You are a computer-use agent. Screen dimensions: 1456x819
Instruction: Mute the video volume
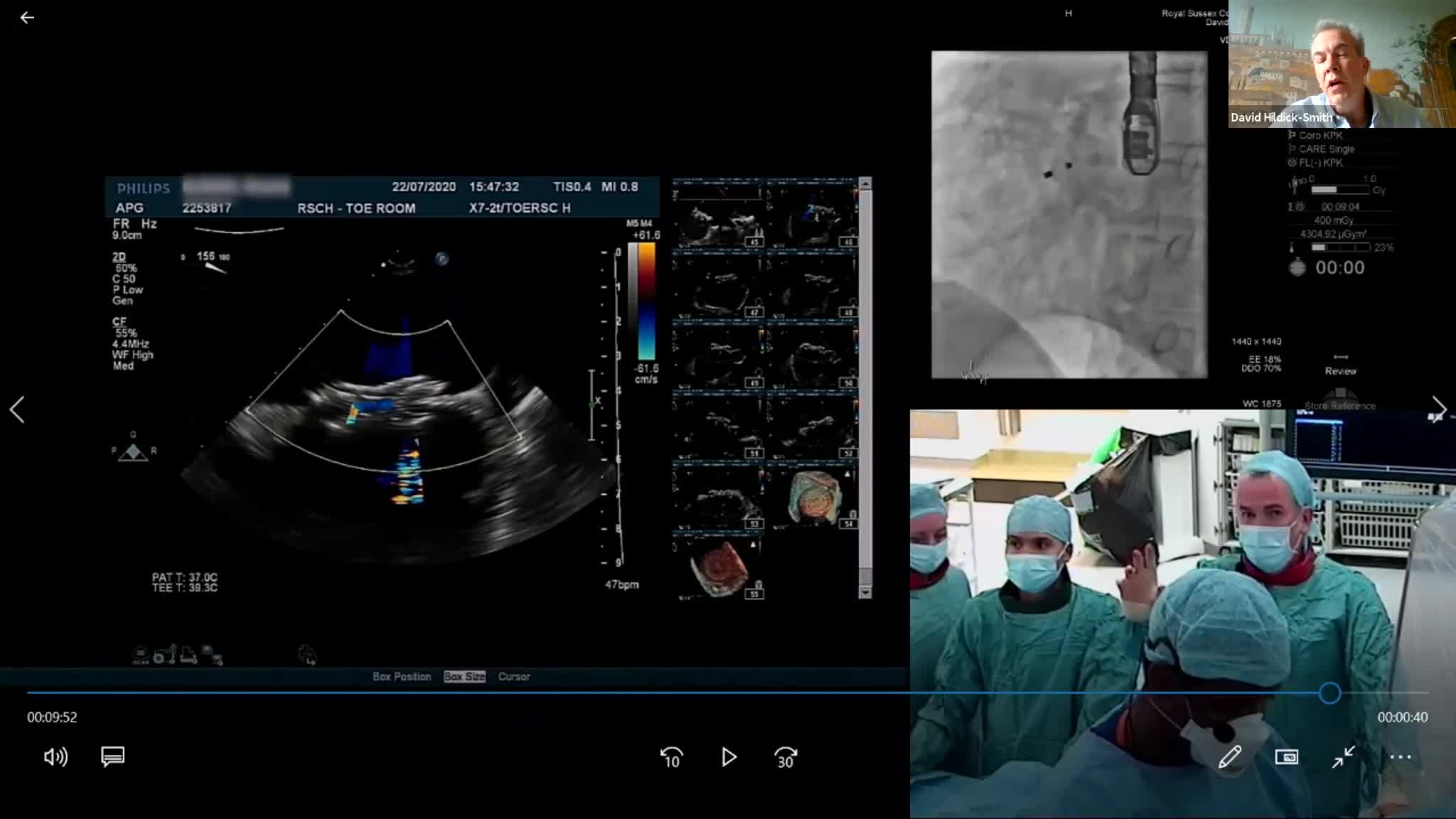55,757
